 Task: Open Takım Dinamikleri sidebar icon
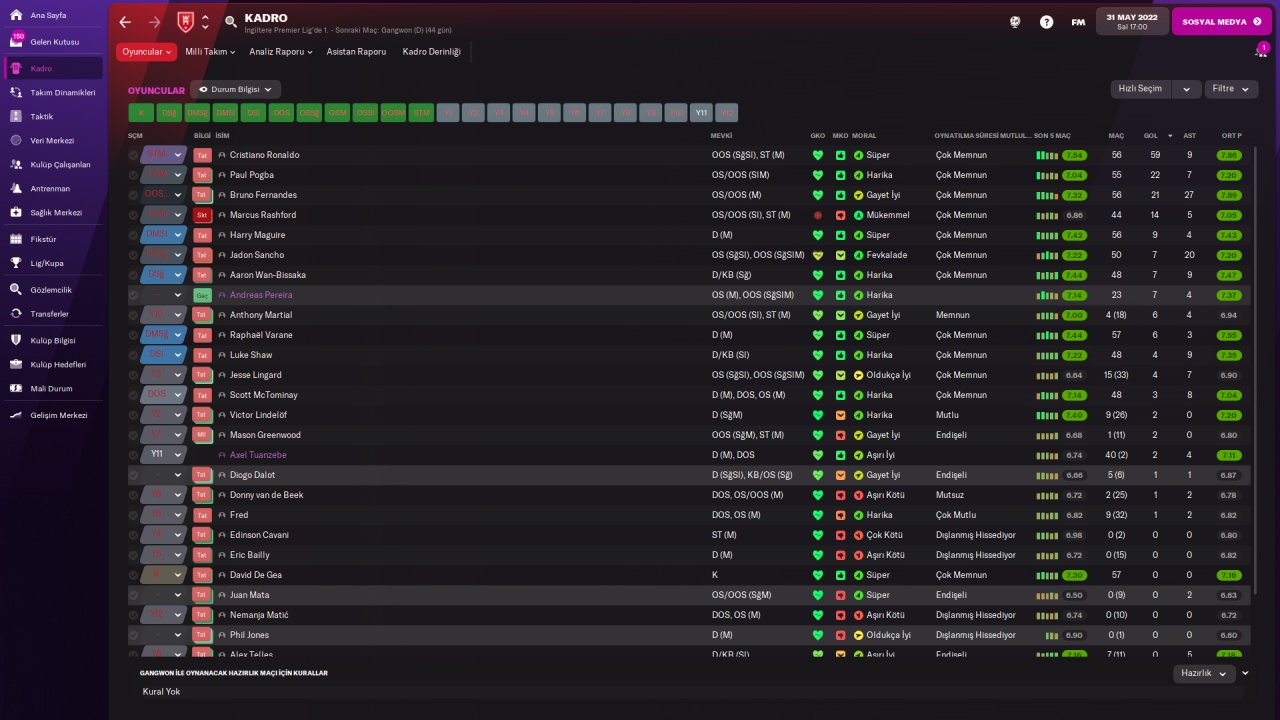pyautogui.click(x=16, y=92)
